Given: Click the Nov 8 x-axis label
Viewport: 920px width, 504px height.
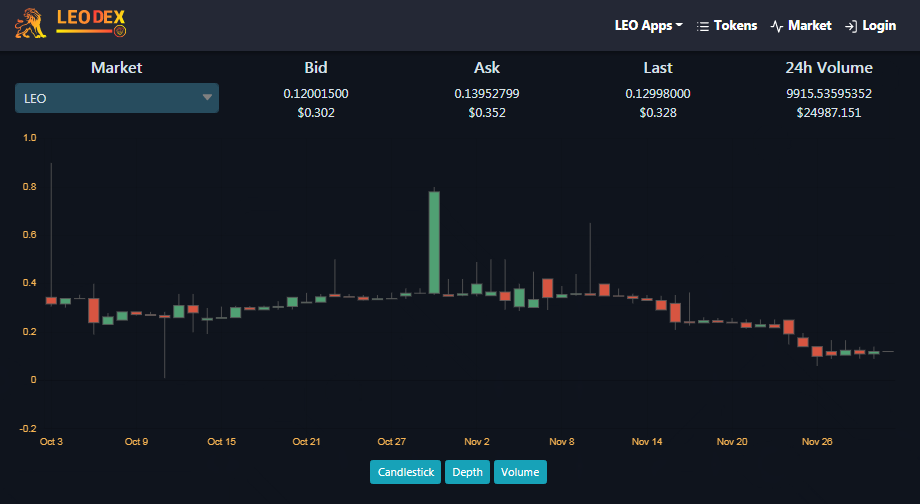Looking at the screenshot, I should (x=562, y=441).
